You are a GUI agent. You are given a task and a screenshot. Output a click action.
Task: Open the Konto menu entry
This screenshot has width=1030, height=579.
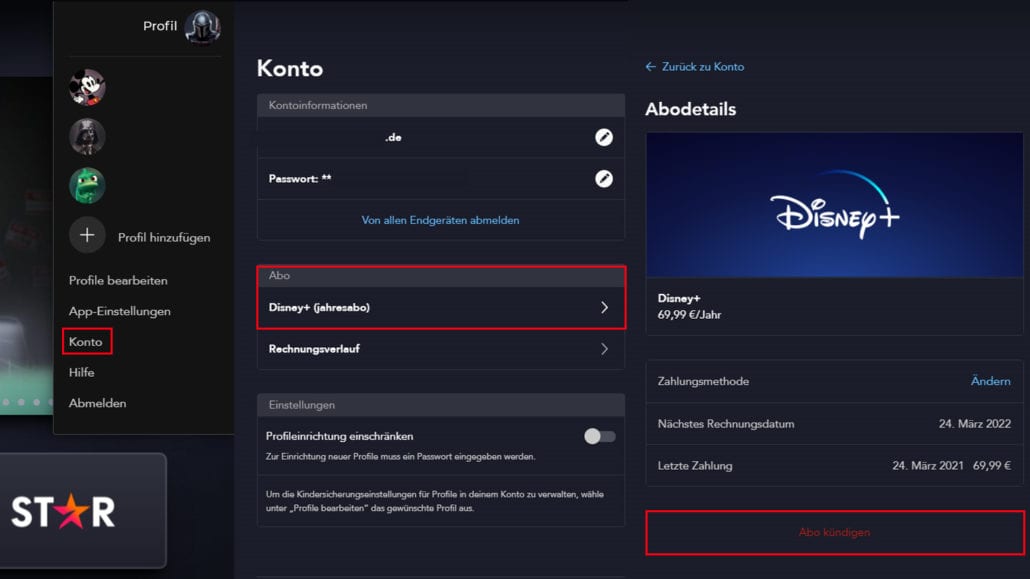tap(86, 341)
